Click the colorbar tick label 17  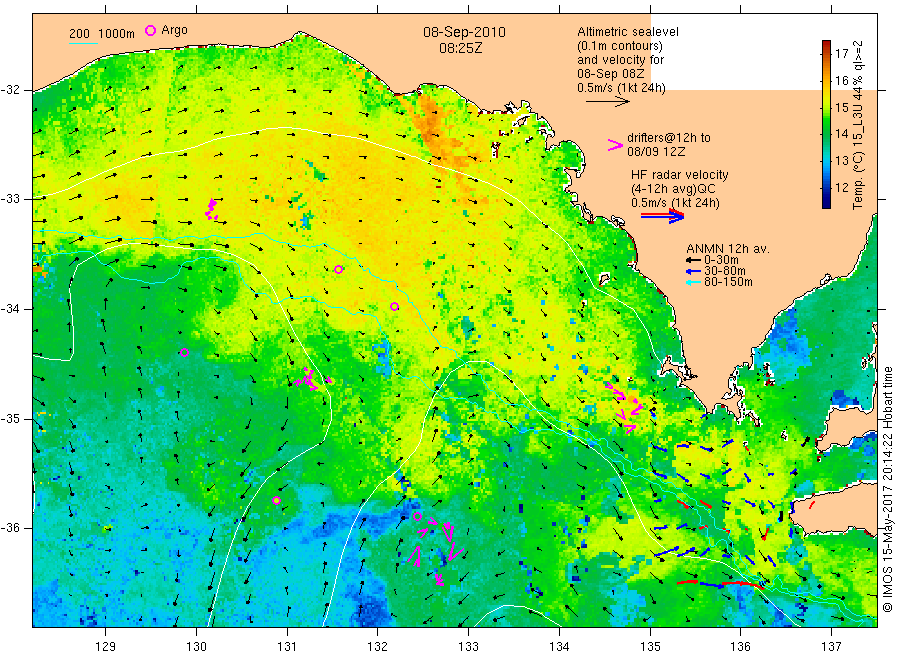click(x=841, y=54)
